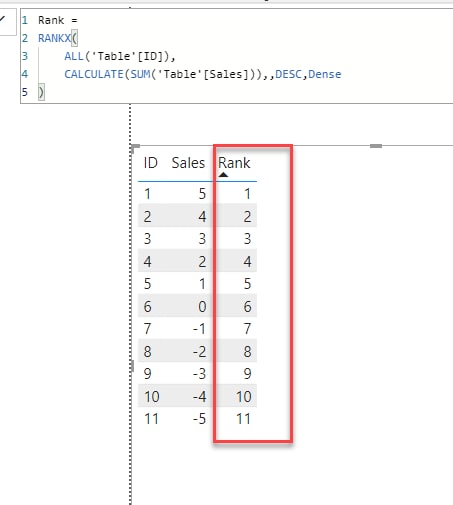Screen dimensions: 453x505
Task: Select the Rank value 10 in the Sales -4 row
Action: pyautogui.click(x=243, y=397)
